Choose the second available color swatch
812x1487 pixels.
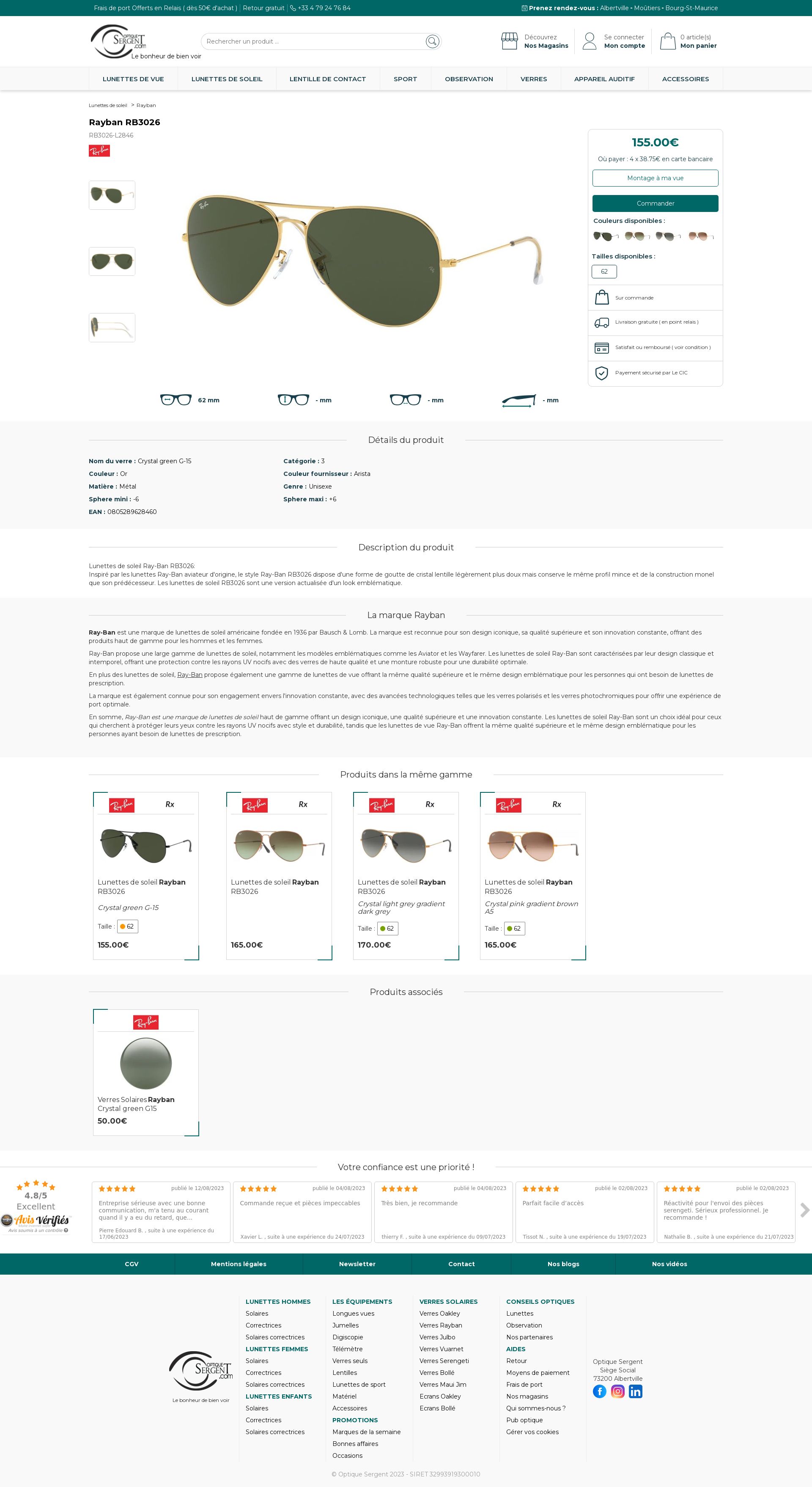[636, 236]
